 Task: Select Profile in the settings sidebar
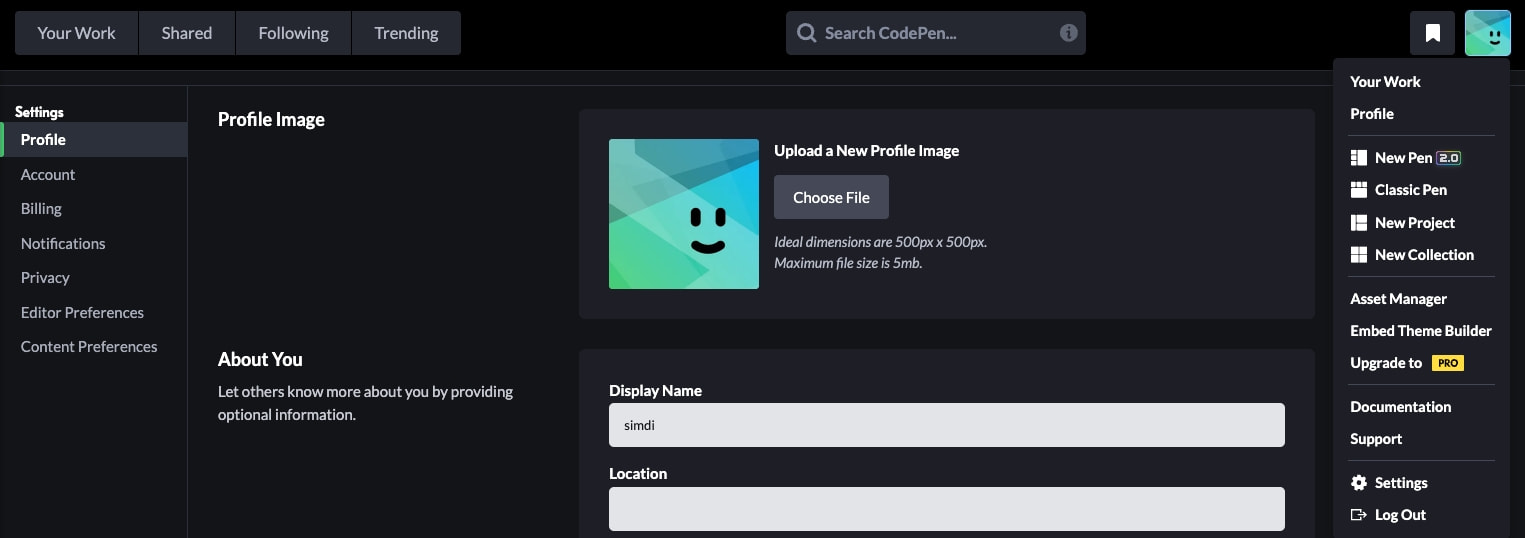click(94, 140)
